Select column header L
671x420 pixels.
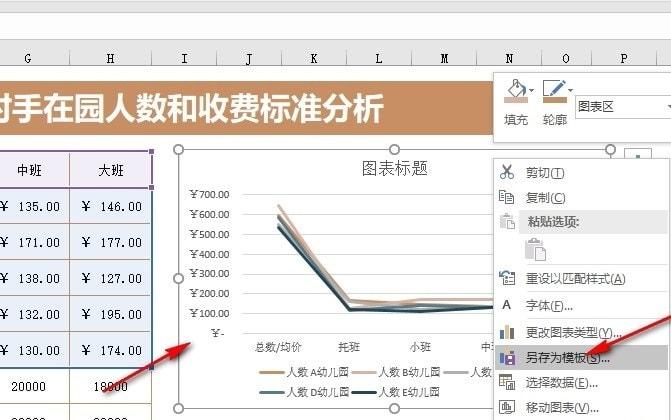pos(379,58)
